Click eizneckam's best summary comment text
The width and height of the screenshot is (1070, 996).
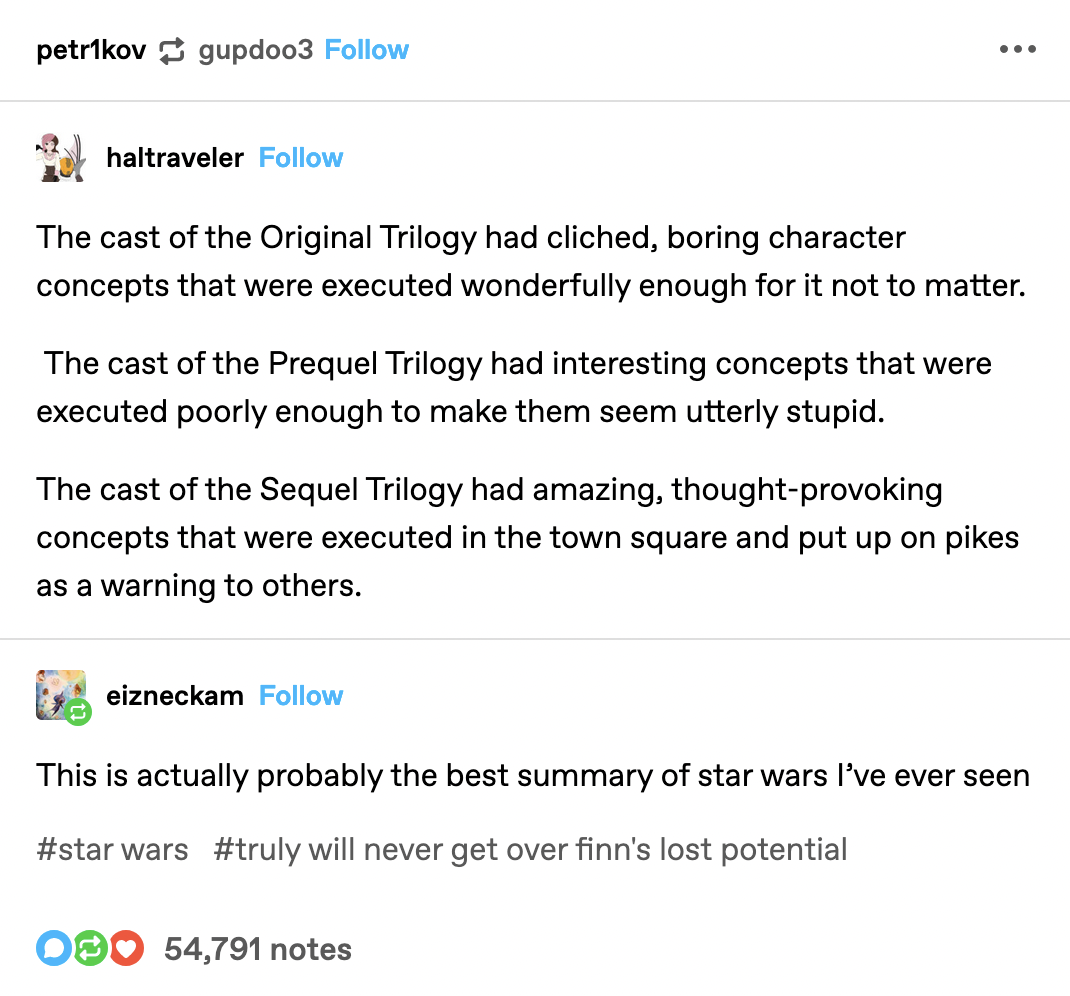pos(533,775)
